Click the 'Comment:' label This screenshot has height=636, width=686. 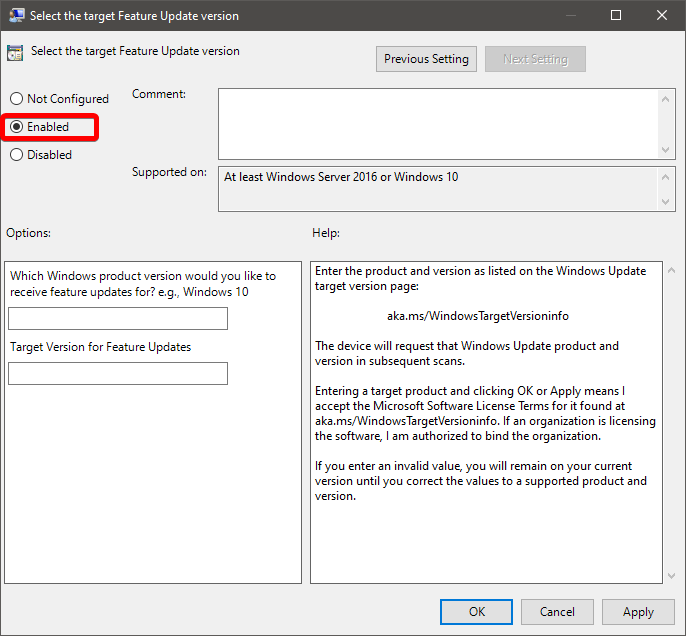(159, 94)
